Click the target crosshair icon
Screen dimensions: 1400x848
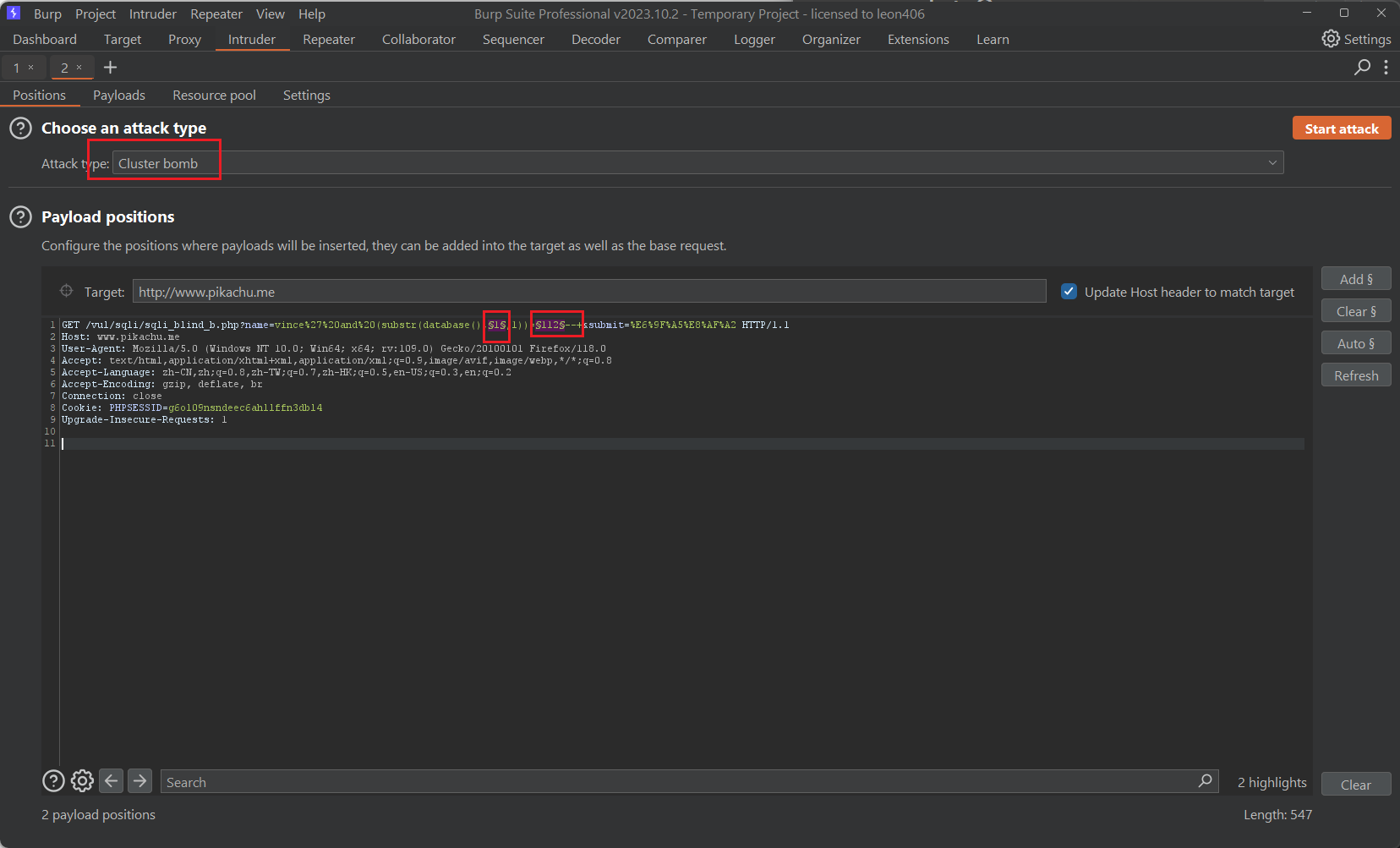(66, 291)
